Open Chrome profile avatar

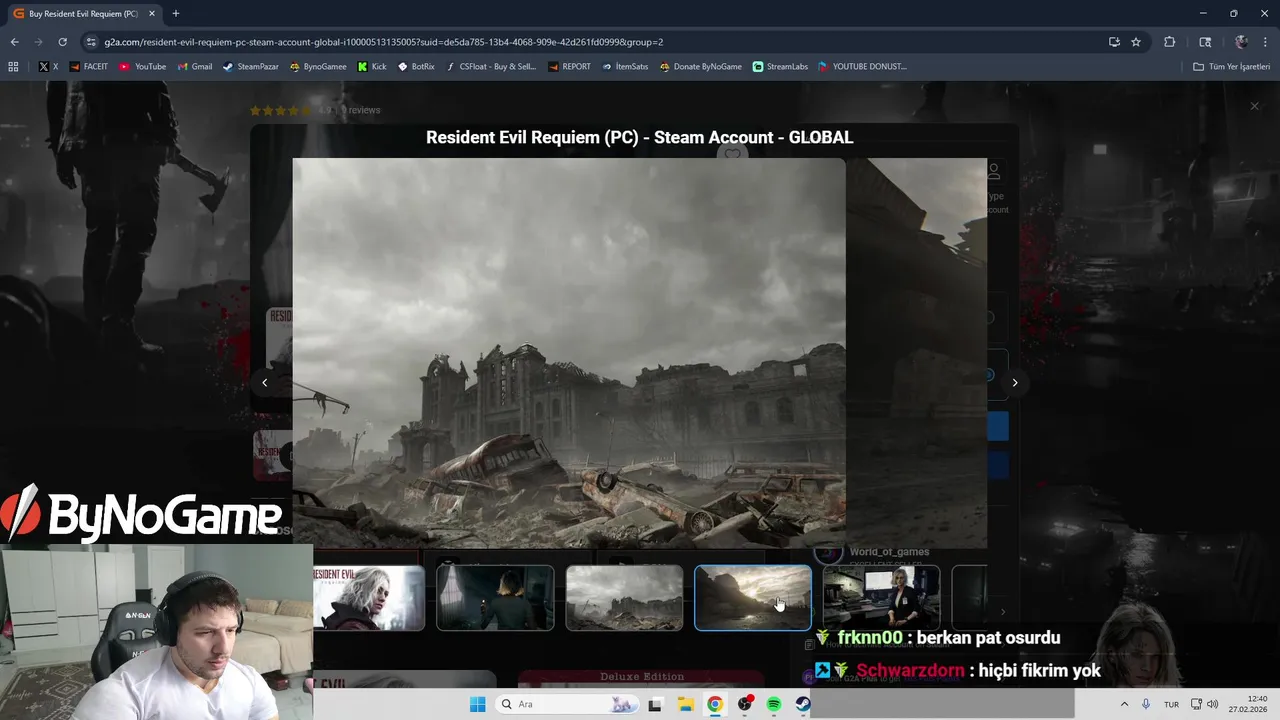pyautogui.click(x=1241, y=42)
